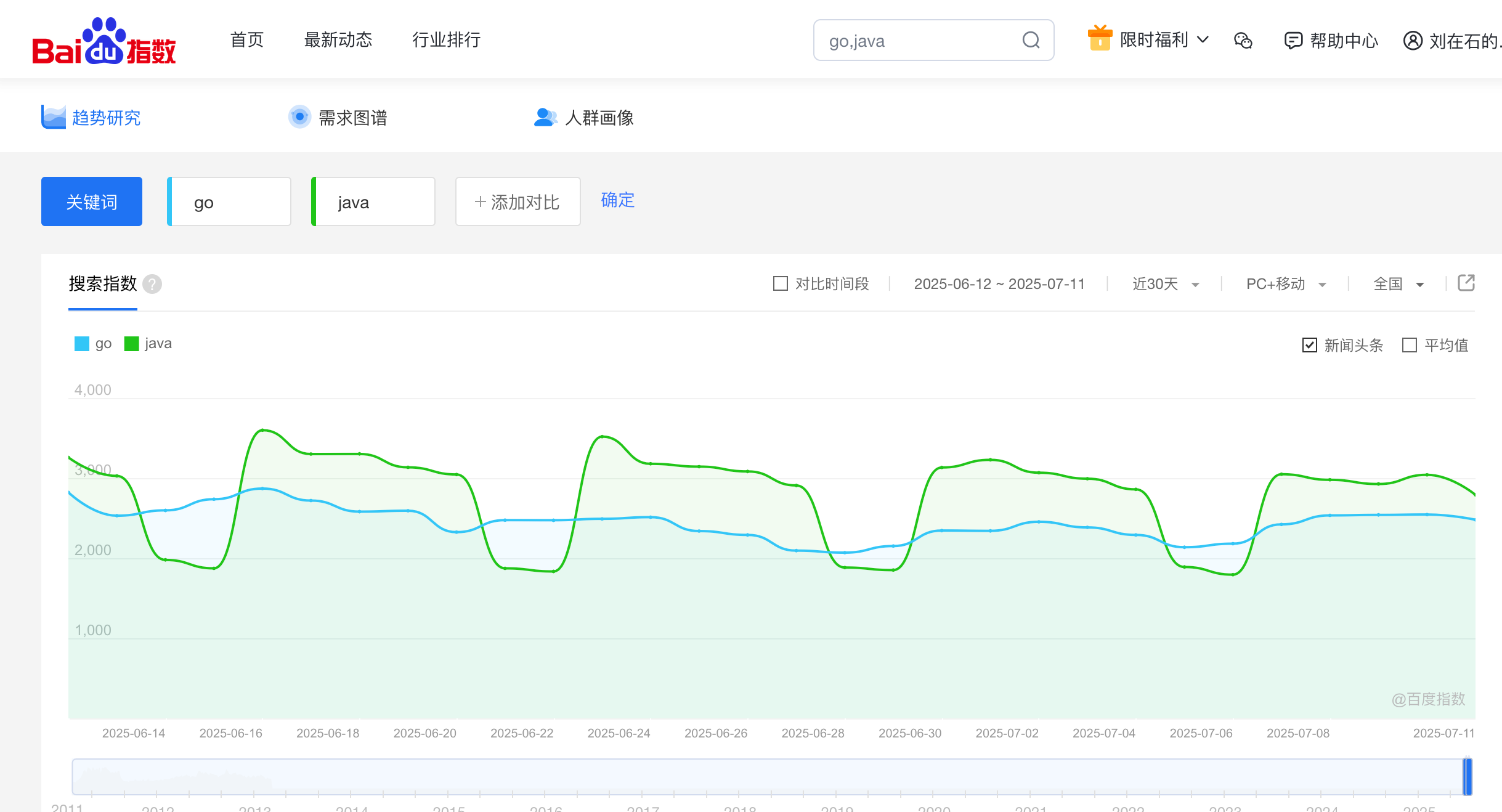Switch to the 需求图谱 tab
Image resolution: width=1502 pixels, height=812 pixels.
click(338, 117)
